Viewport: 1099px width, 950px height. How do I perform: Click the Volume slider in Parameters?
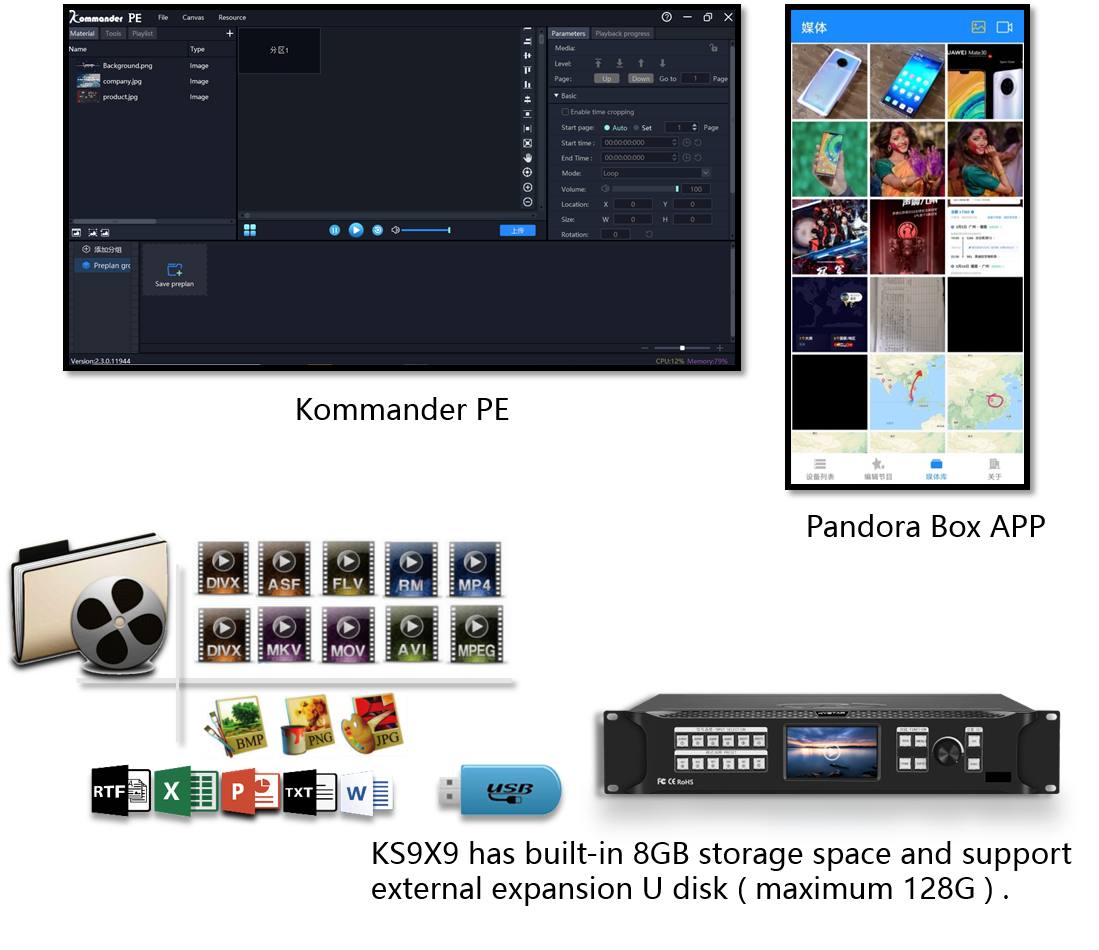(645, 189)
